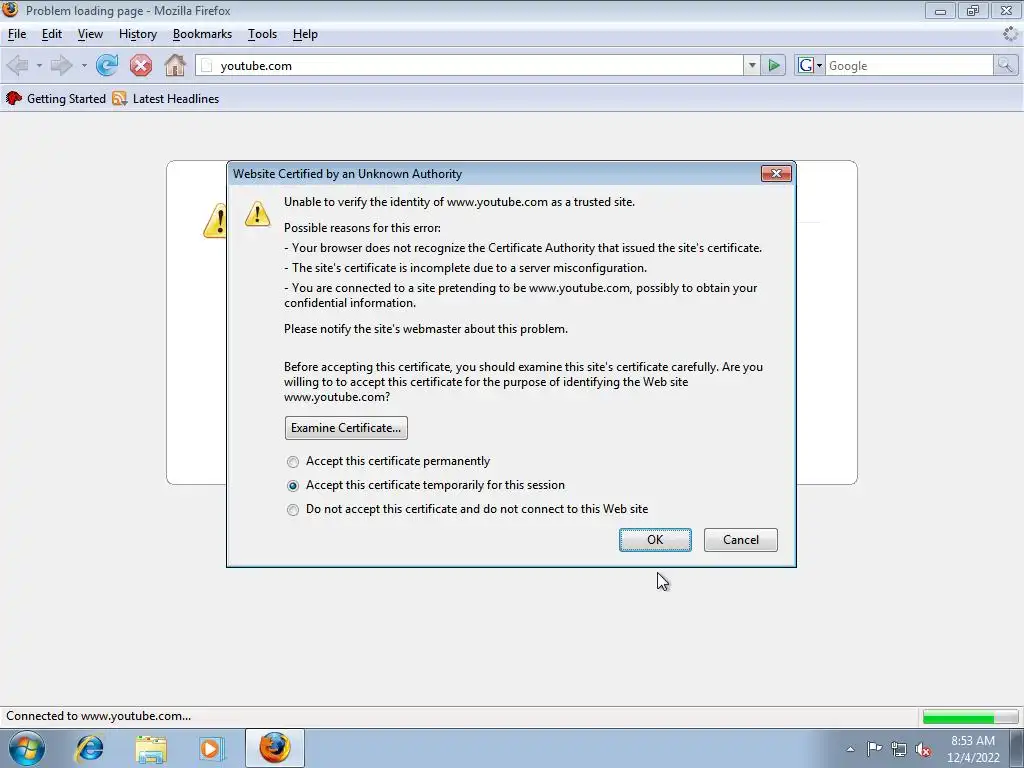Open the Bookmarks menu
This screenshot has width=1024, height=768.
pos(202,34)
